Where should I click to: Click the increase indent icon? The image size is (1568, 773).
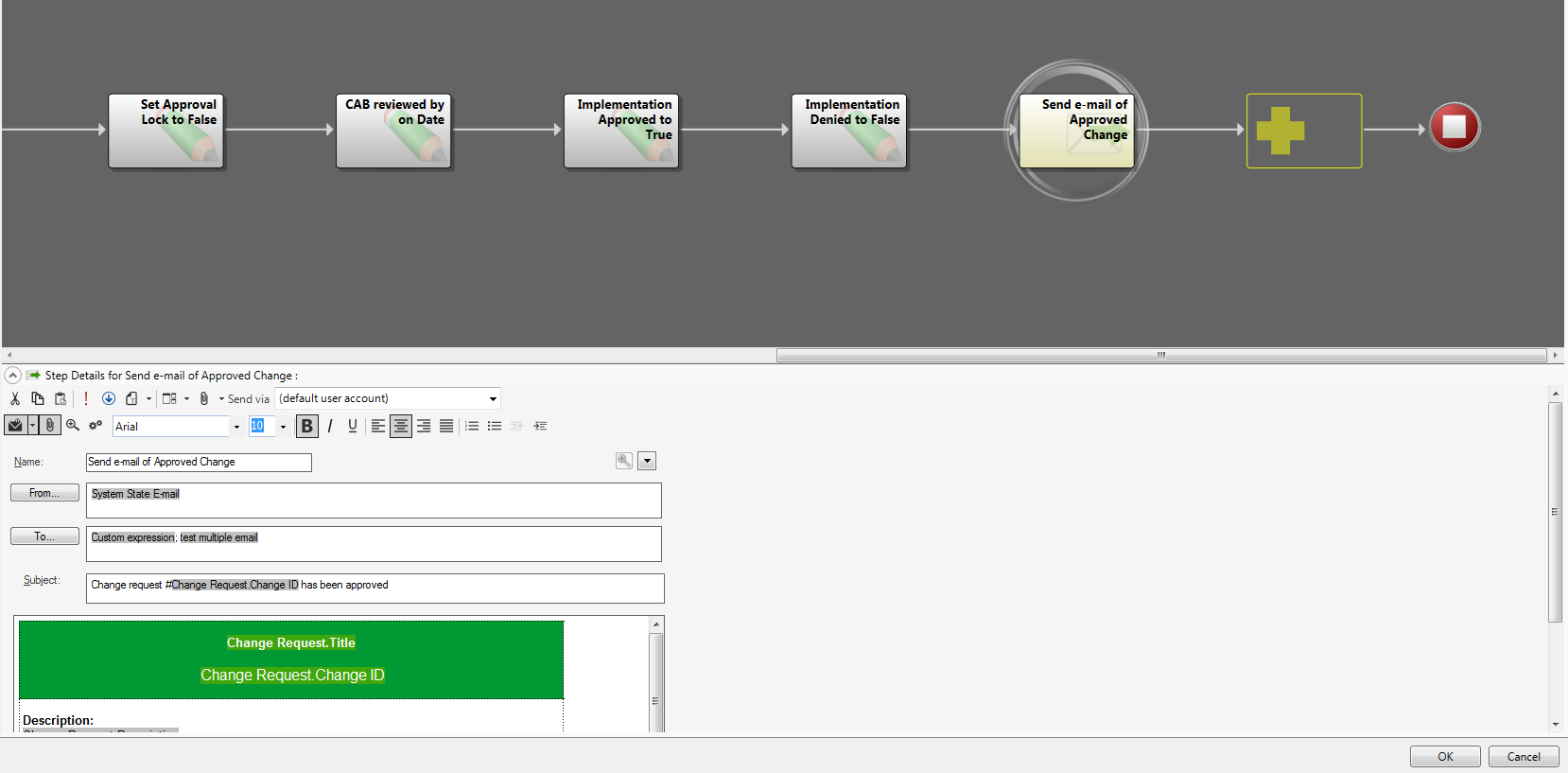click(540, 426)
